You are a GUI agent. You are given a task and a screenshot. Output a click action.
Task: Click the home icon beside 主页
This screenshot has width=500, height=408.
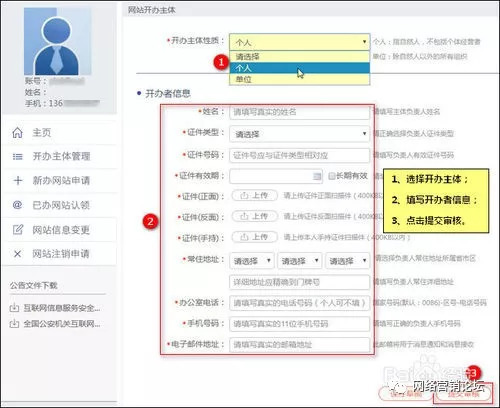click(17, 133)
